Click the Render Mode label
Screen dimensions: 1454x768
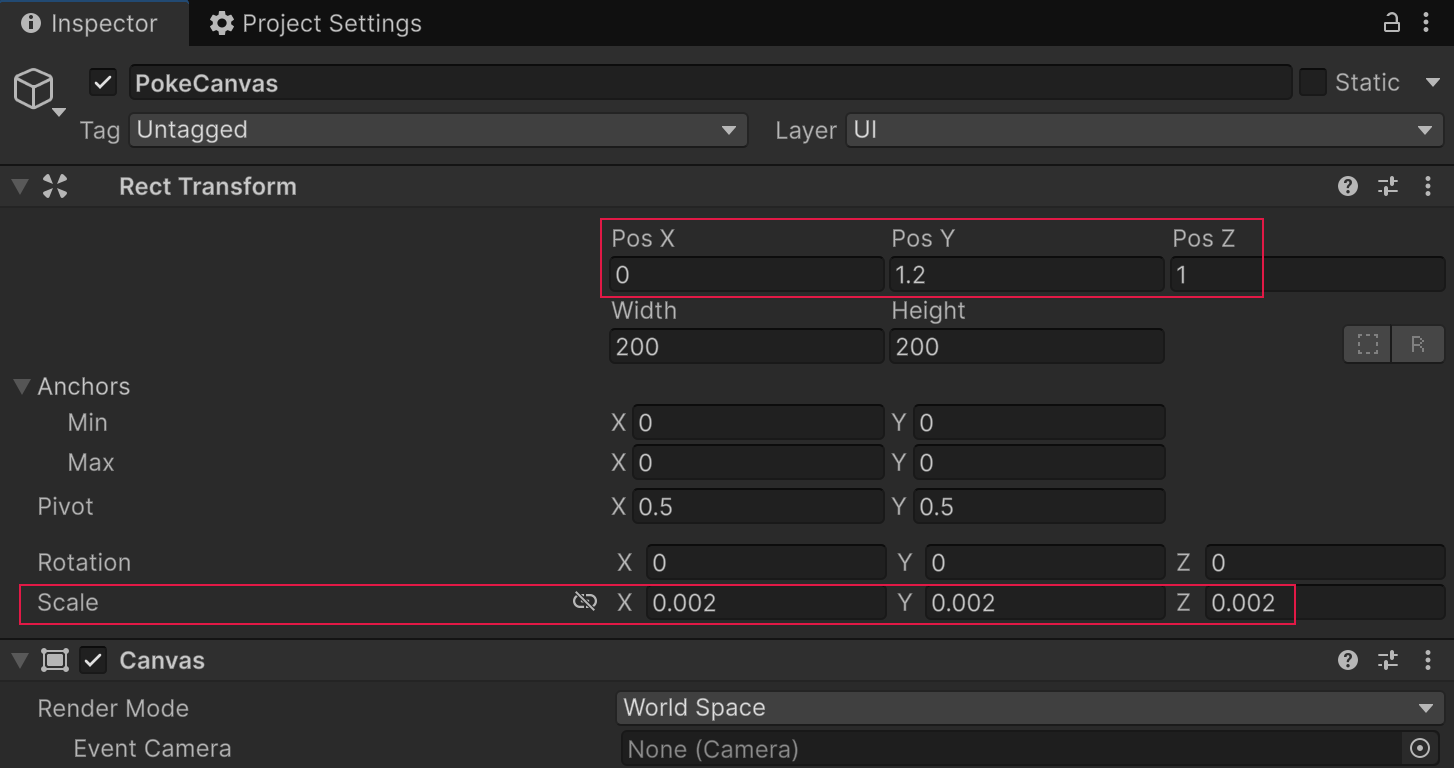113,708
